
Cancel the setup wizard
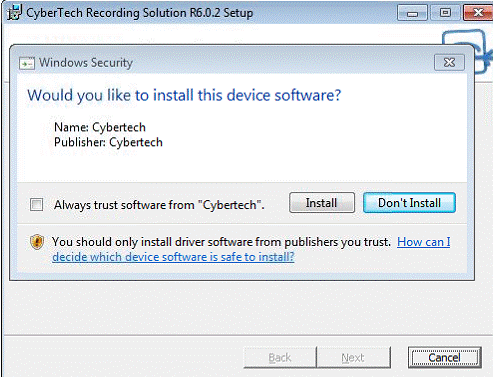pyautogui.click(x=445, y=357)
